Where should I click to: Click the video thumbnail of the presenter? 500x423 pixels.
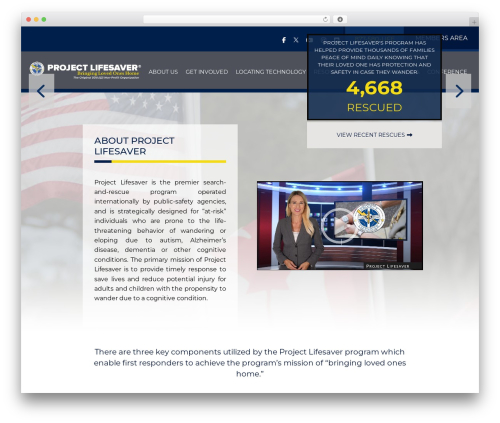pos(340,225)
